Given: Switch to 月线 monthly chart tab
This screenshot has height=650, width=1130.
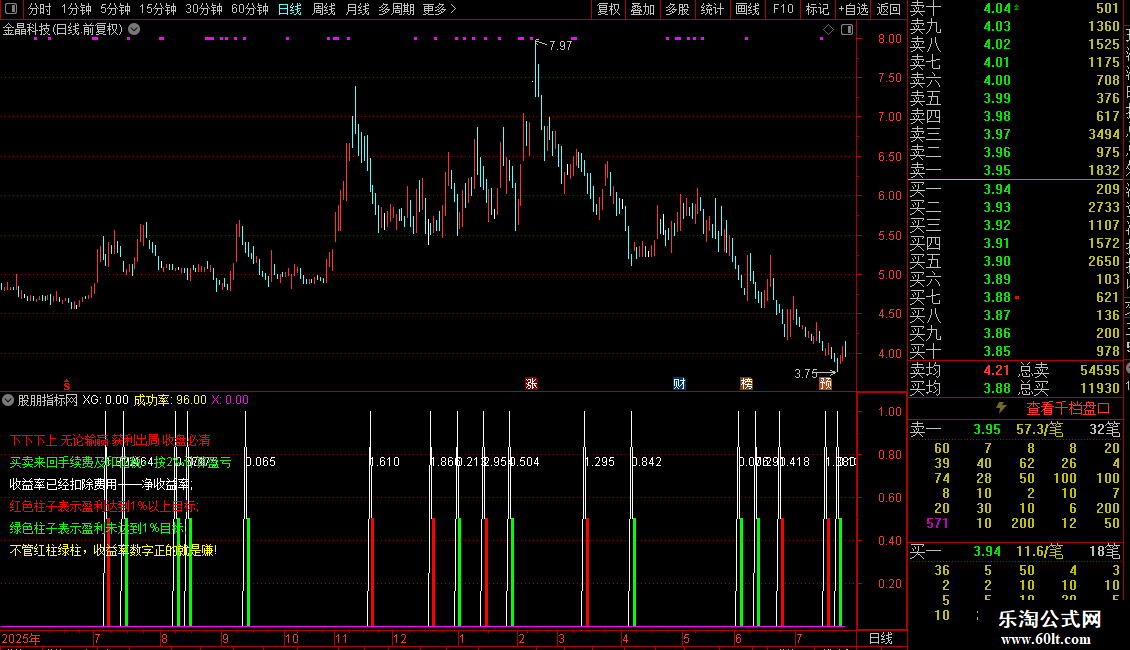Looking at the screenshot, I should click(357, 9).
